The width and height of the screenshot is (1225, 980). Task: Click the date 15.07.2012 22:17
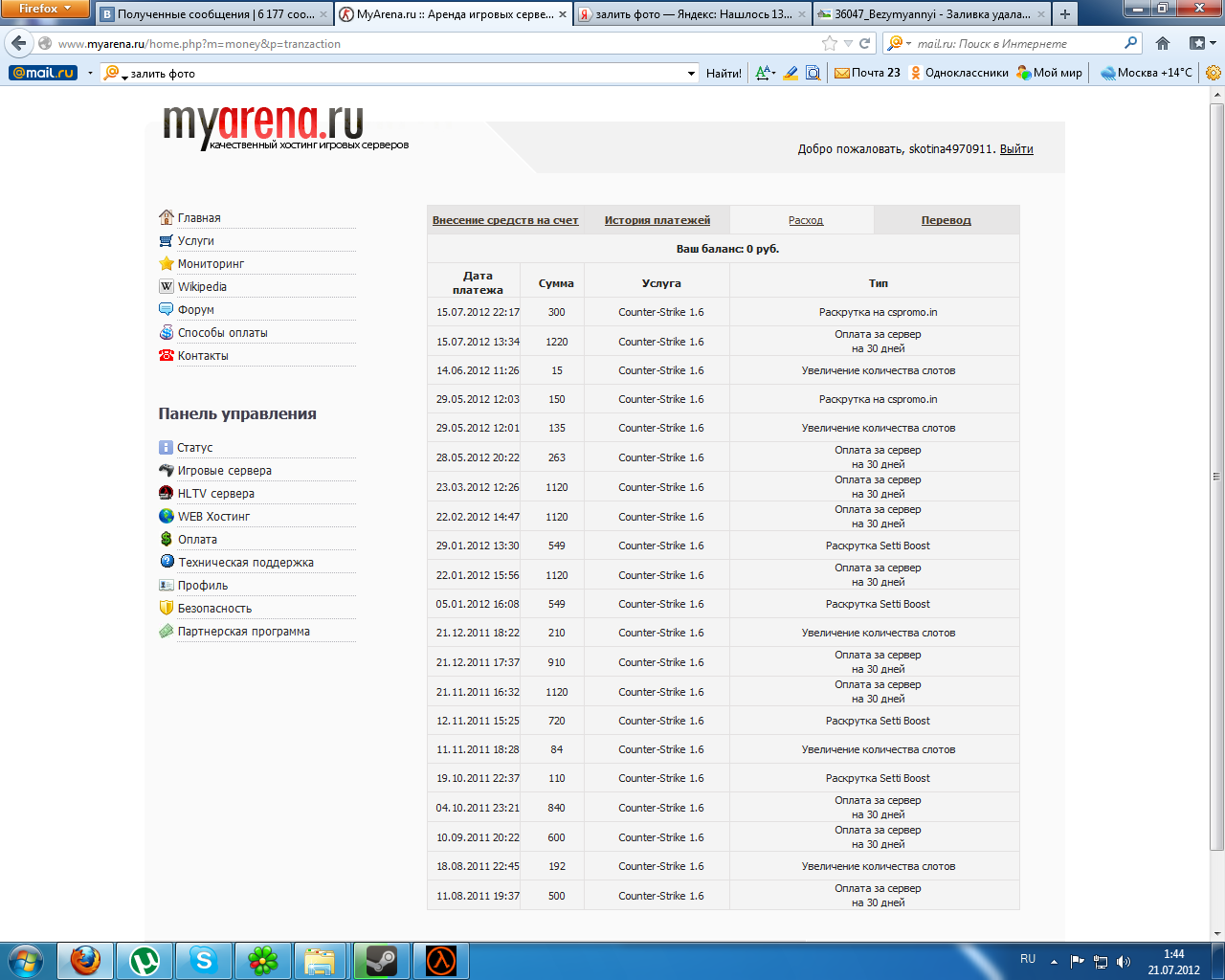pyautogui.click(x=478, y=312)
